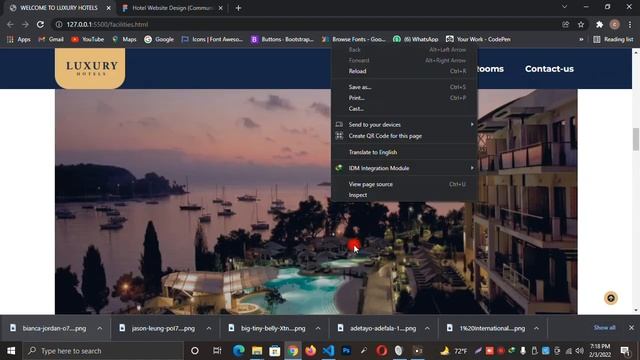Open the tab search dropdown arrow

564,7
